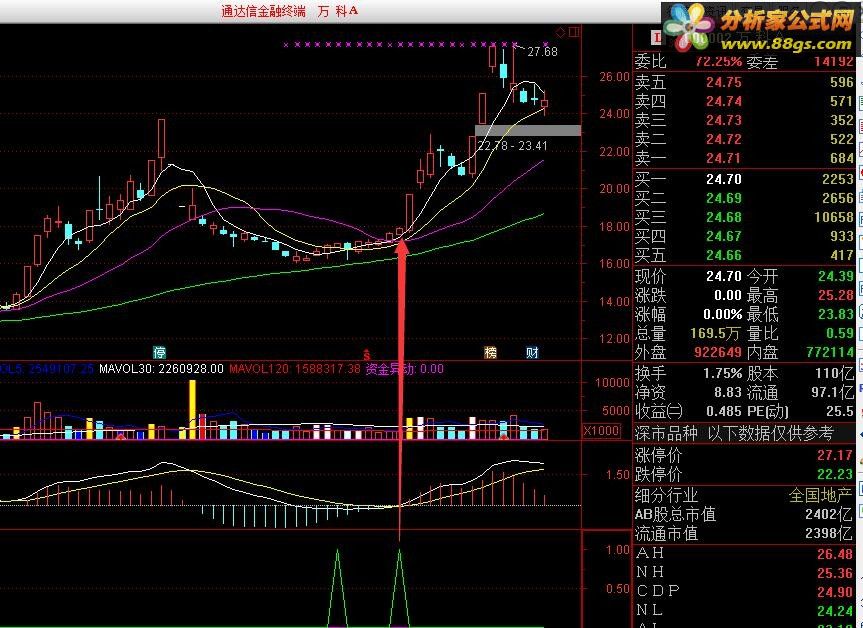This screenshot has height=628, width=863.
Task: Select the NL 24.24 pivot value
Action: (835, 611)
